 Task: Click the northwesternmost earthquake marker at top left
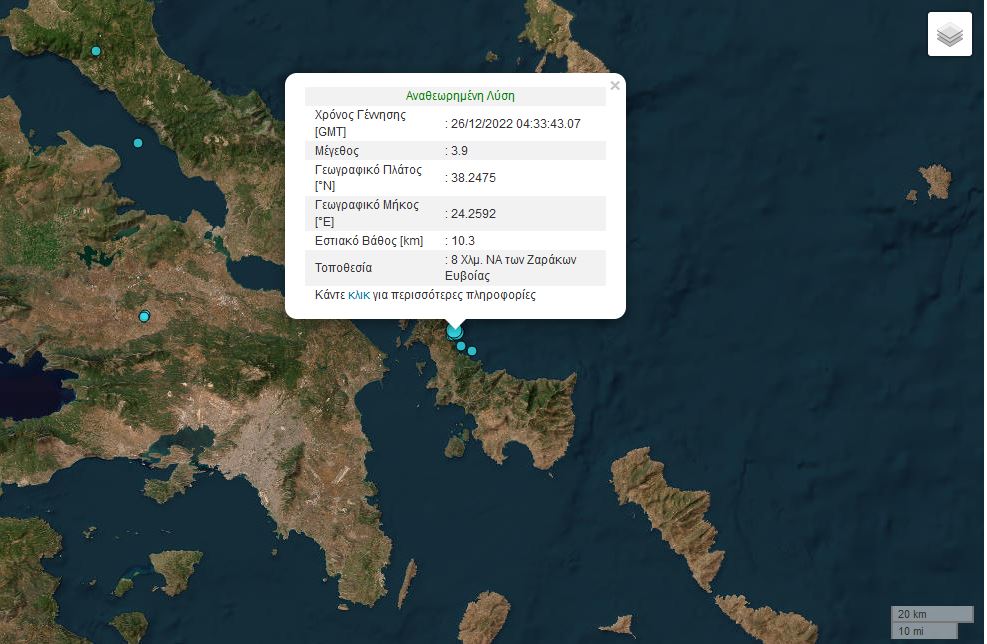point(96,51)
